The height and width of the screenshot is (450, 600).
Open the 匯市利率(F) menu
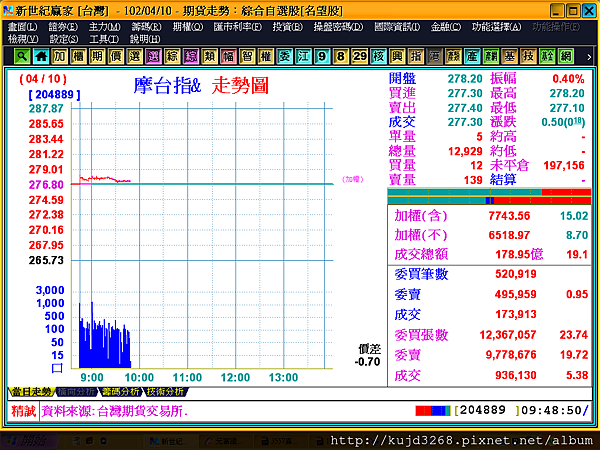click(x=238, y=27)
